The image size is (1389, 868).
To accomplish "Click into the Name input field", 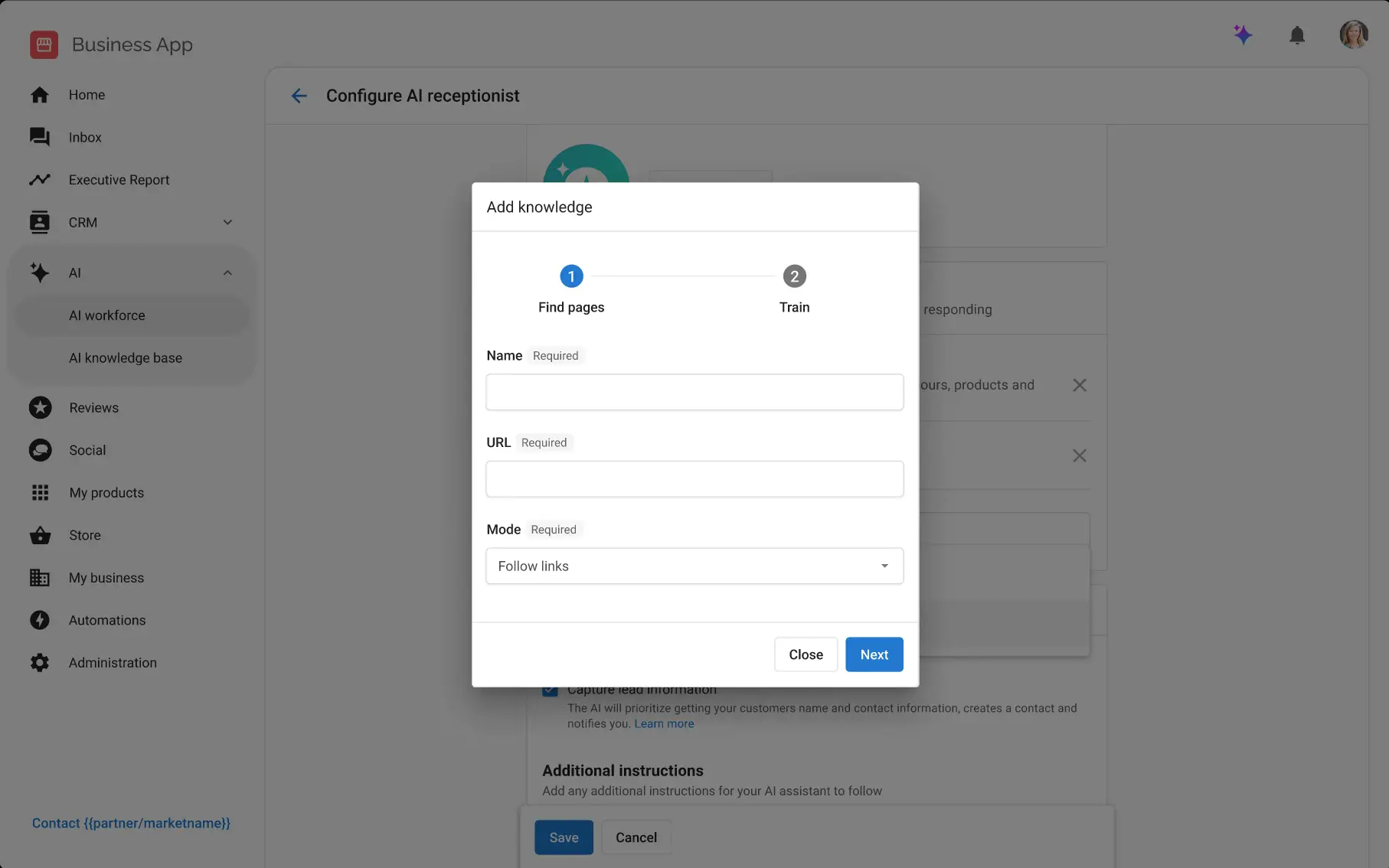I will pos(694,393).
